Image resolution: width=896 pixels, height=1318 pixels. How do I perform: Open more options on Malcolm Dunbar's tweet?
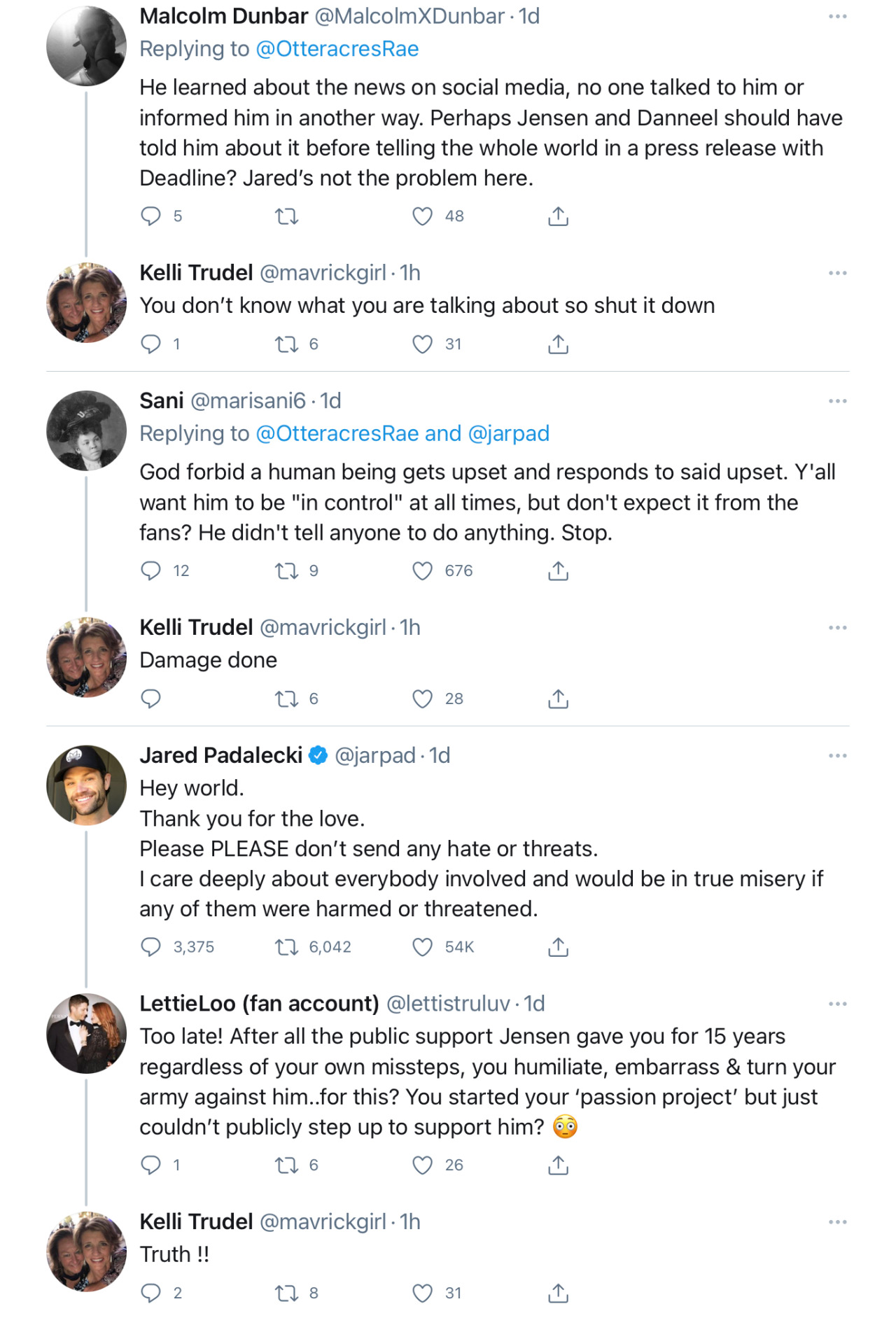coord(838,16)
